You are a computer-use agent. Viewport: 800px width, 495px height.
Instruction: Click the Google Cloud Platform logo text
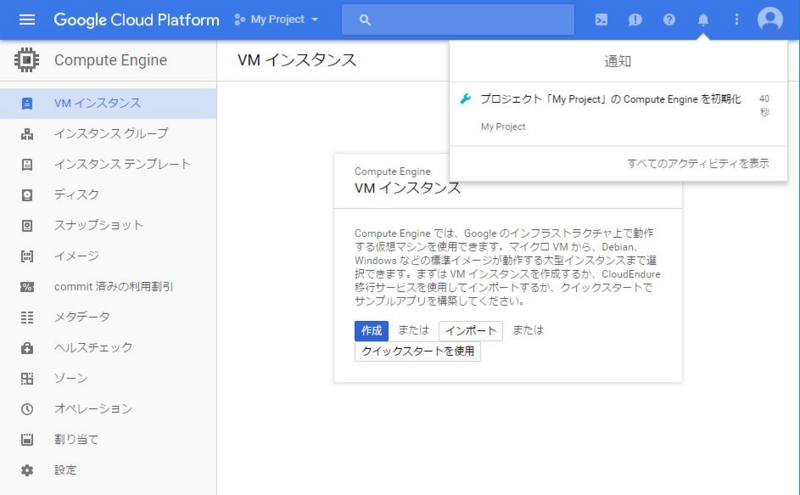136,19
